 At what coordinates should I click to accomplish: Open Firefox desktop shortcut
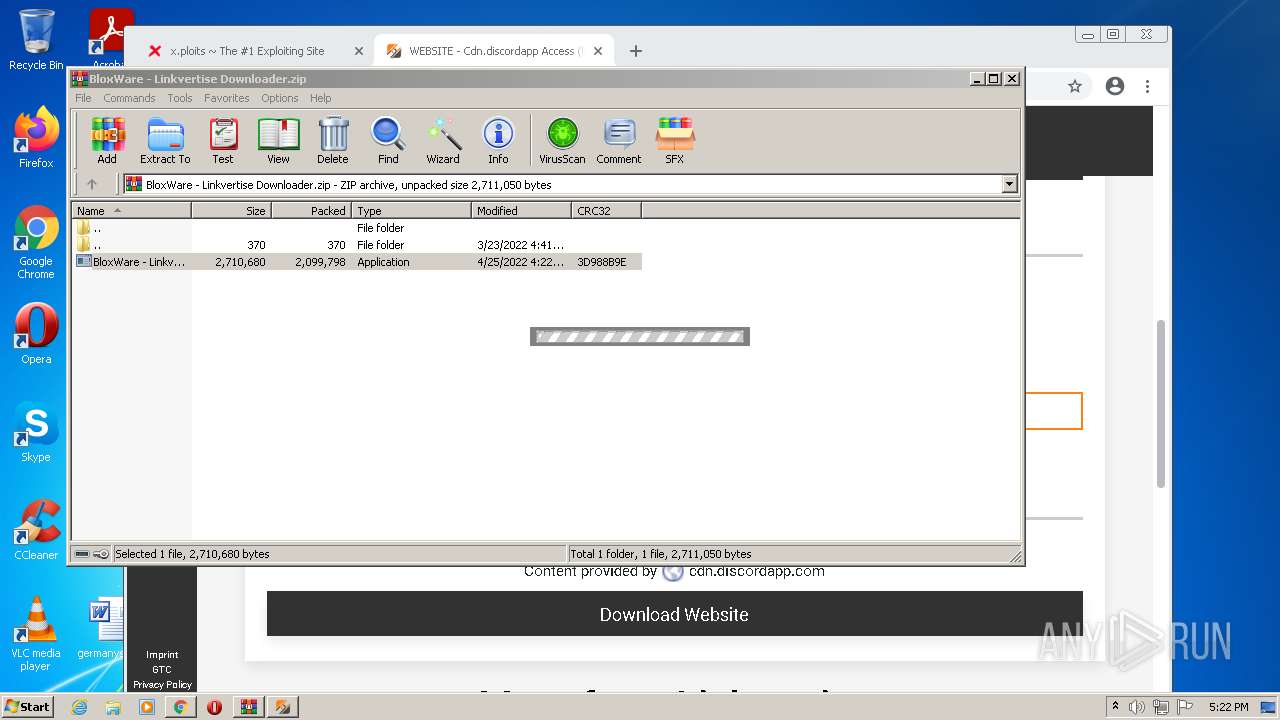36,138
